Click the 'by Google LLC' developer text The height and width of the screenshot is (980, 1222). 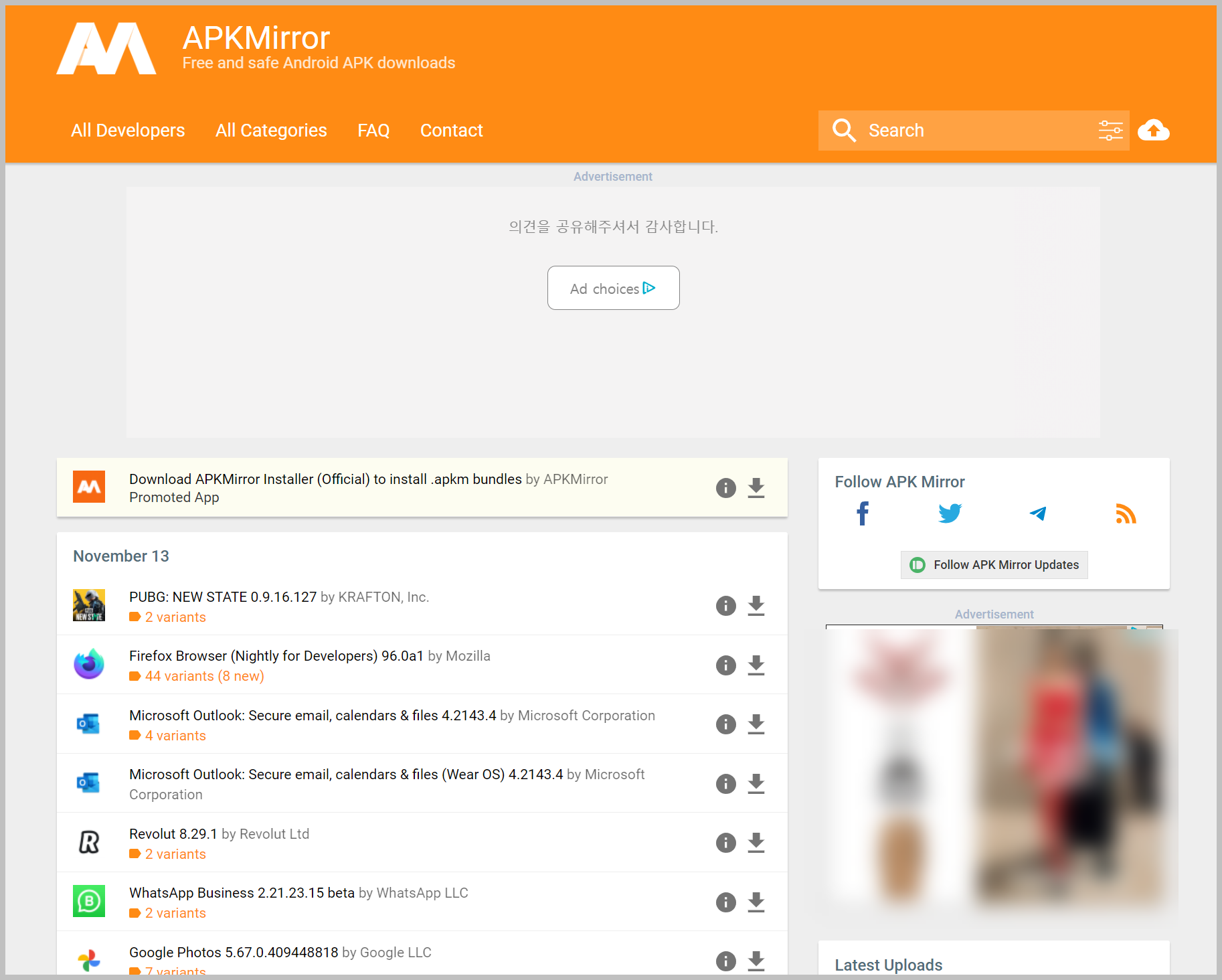[387, 953]
